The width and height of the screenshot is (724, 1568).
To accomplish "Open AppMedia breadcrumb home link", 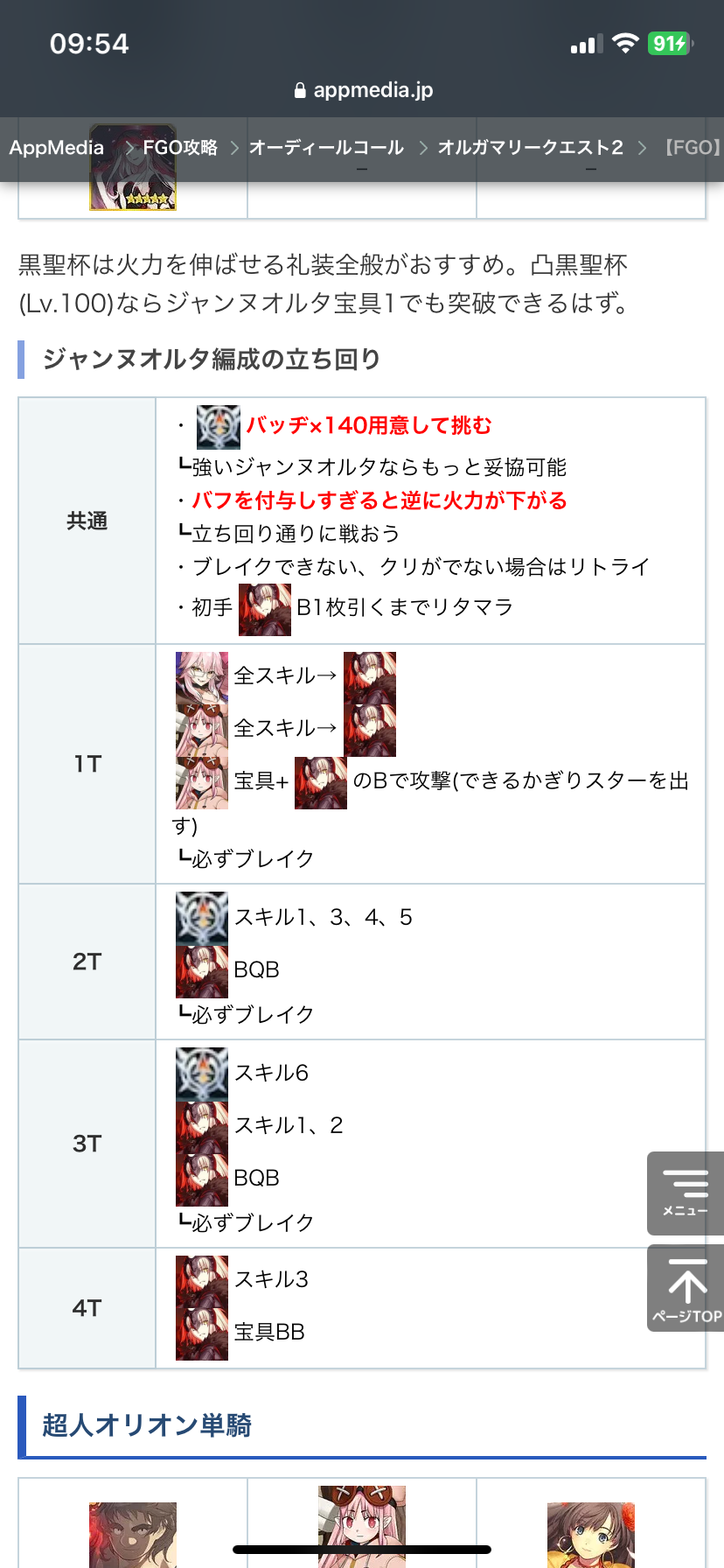I will (x=57, y=147).
